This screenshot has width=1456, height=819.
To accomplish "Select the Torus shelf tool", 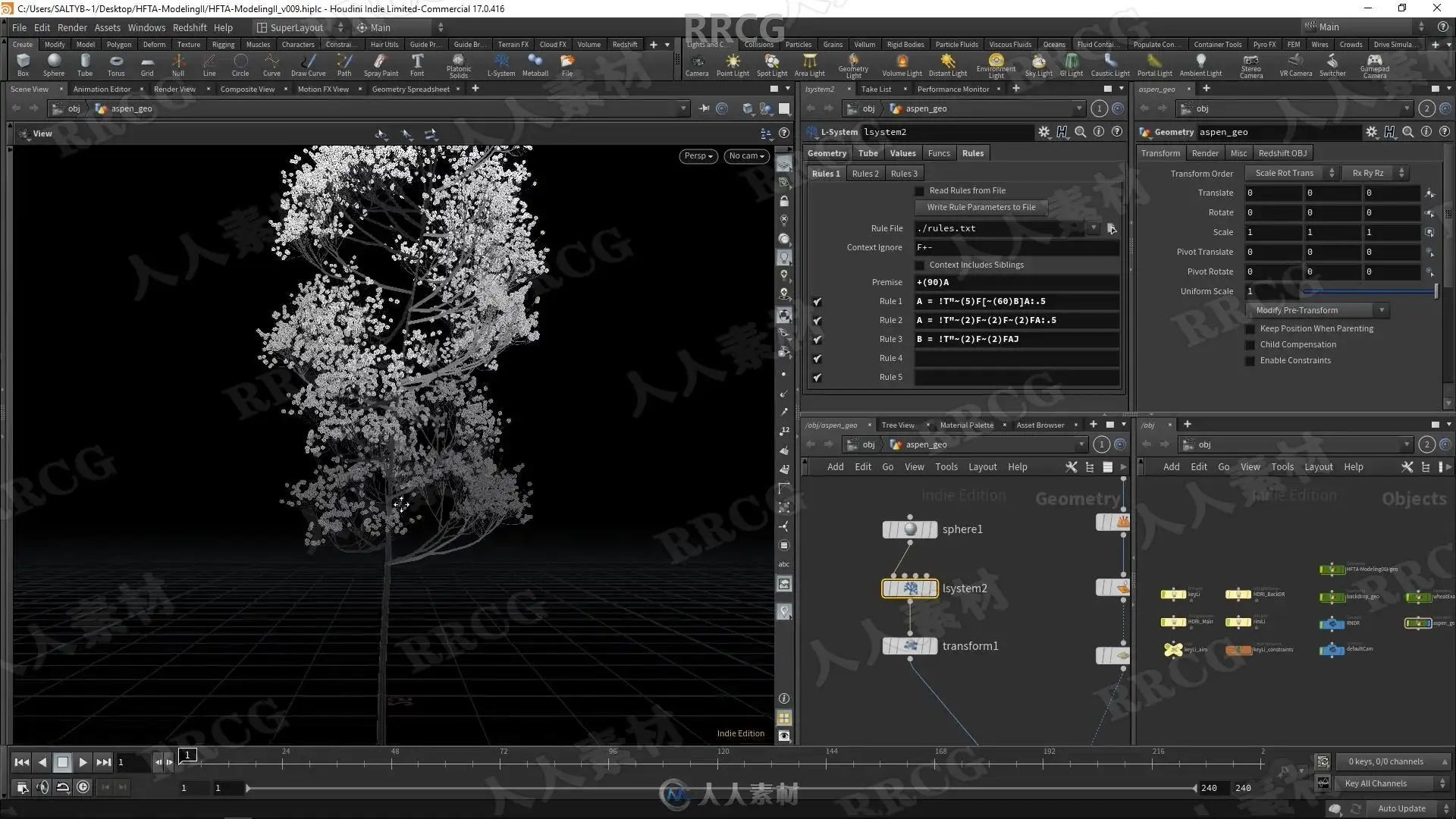I will pyautogui.click(x=116, y=62).
